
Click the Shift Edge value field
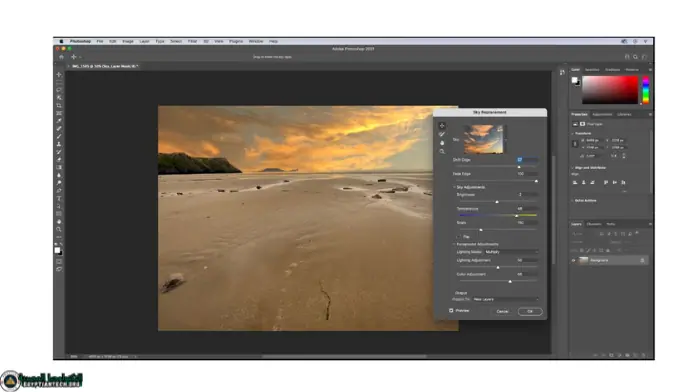pyautogui.click(x=527, y=160)
